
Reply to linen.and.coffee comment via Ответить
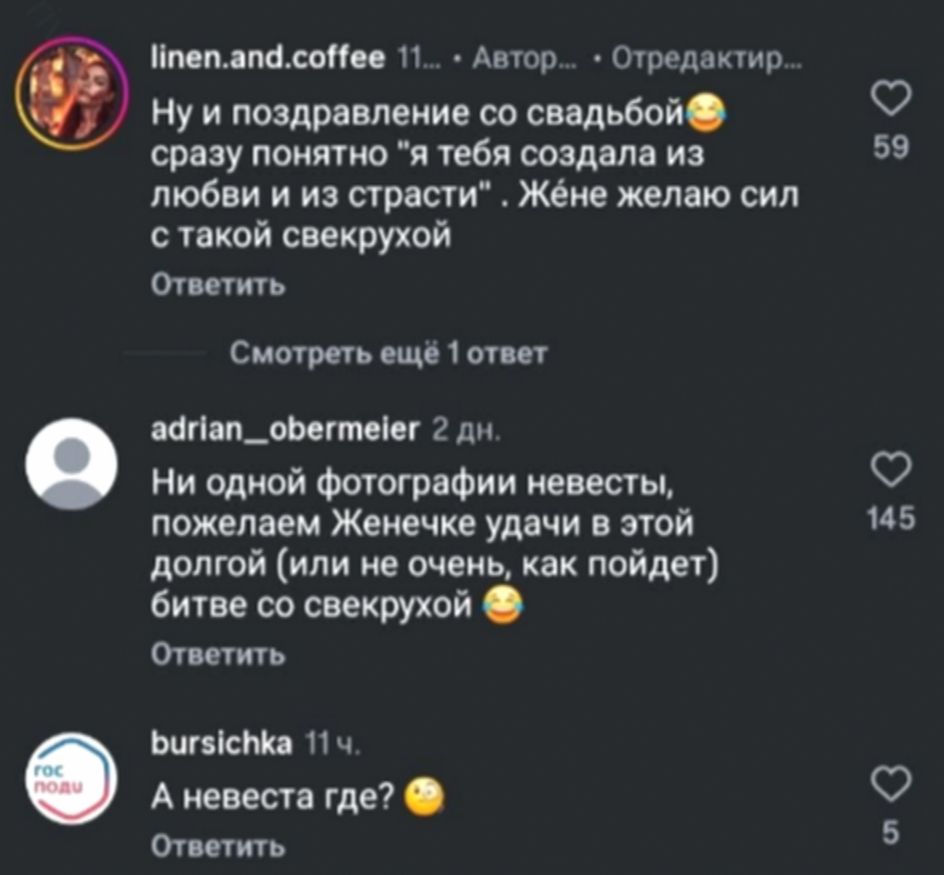(218, 284)
